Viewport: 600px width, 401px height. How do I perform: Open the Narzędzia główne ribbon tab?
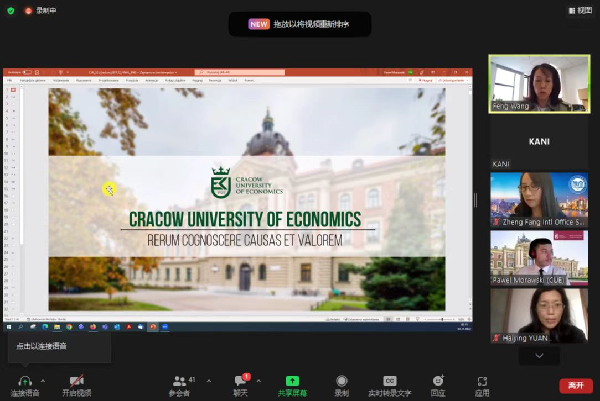33,80
